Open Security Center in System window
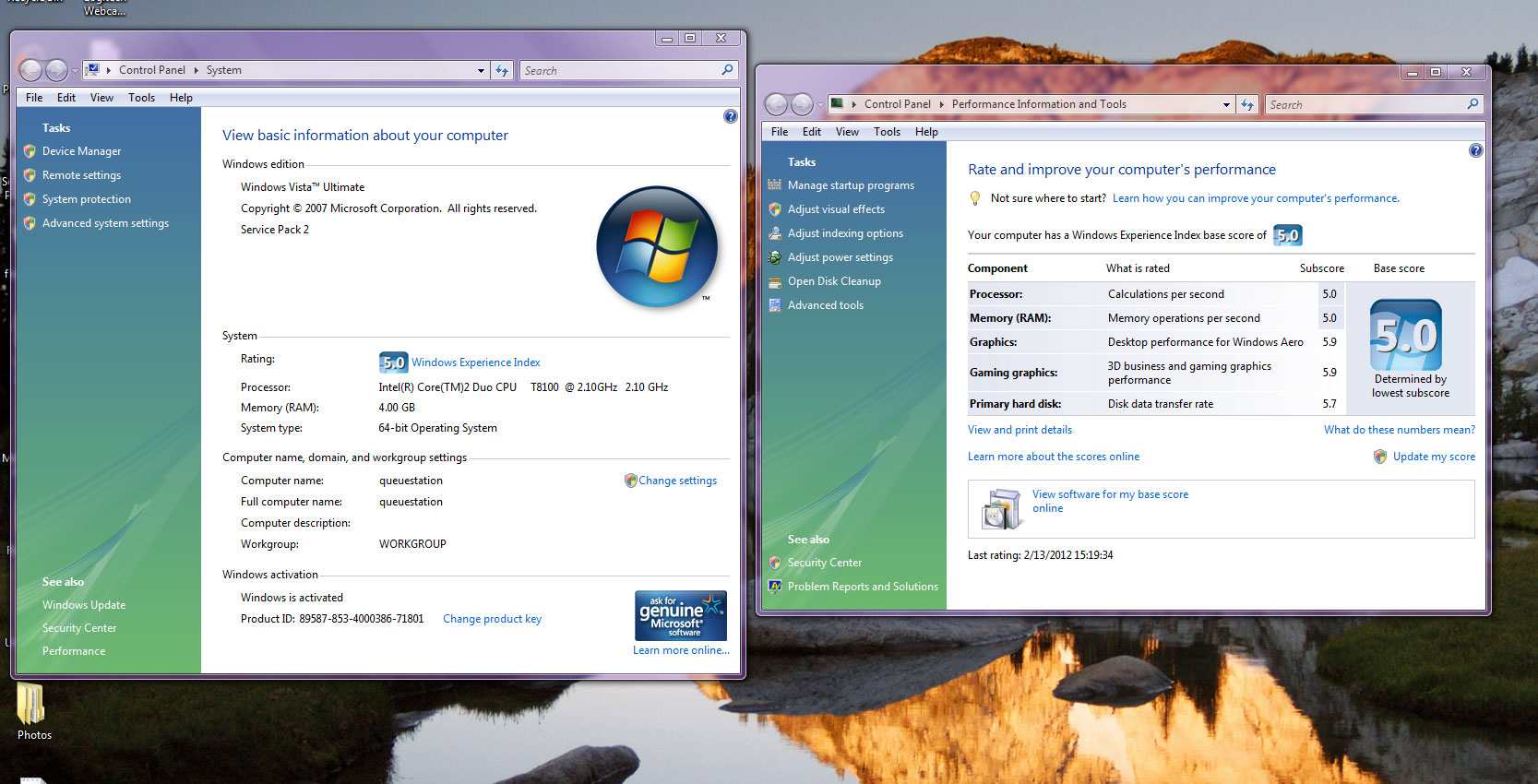 coord(79,628)
